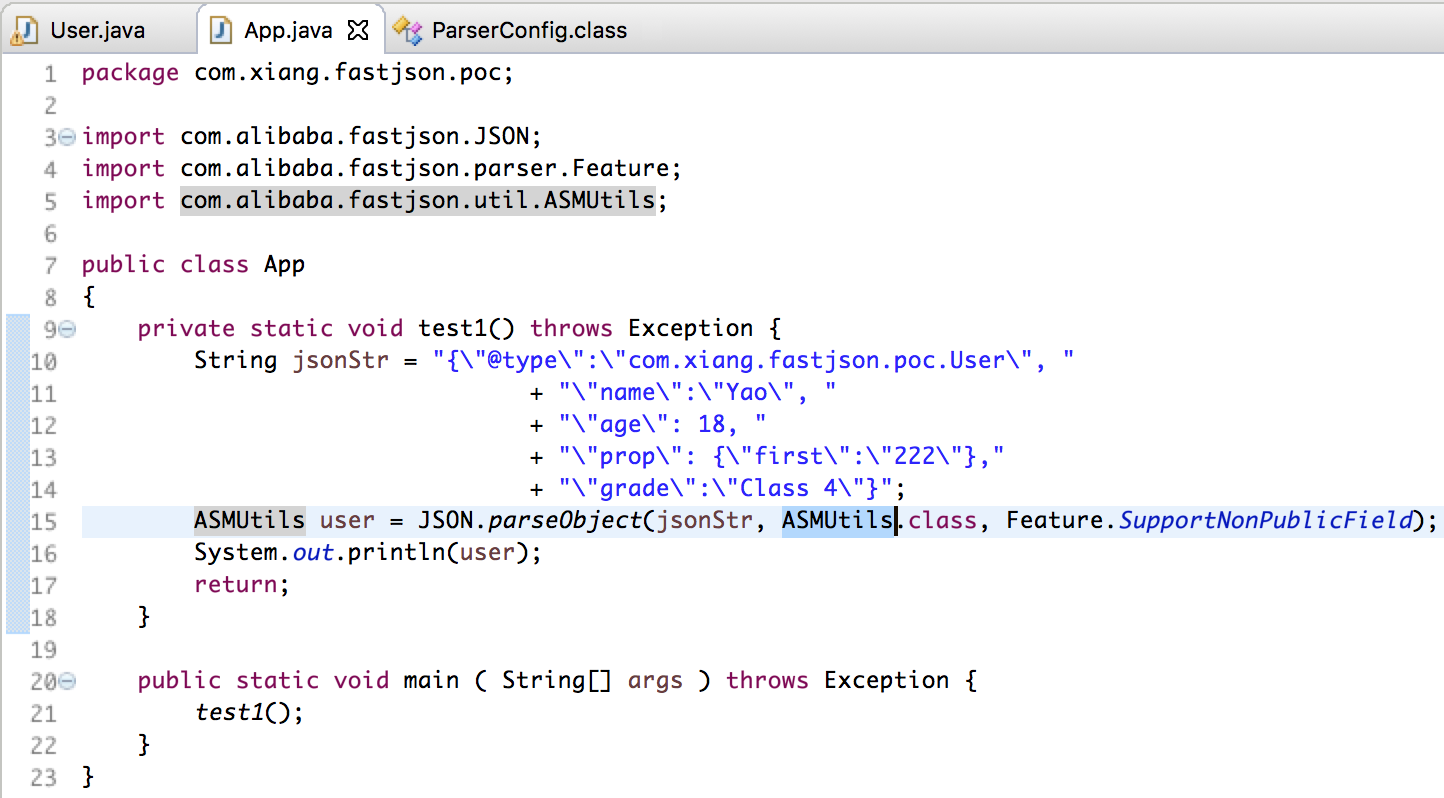The width and height of the screenshot is (1444, 798).
Task: Collapse the main method fold on line 20
Action: click(67, 681)
